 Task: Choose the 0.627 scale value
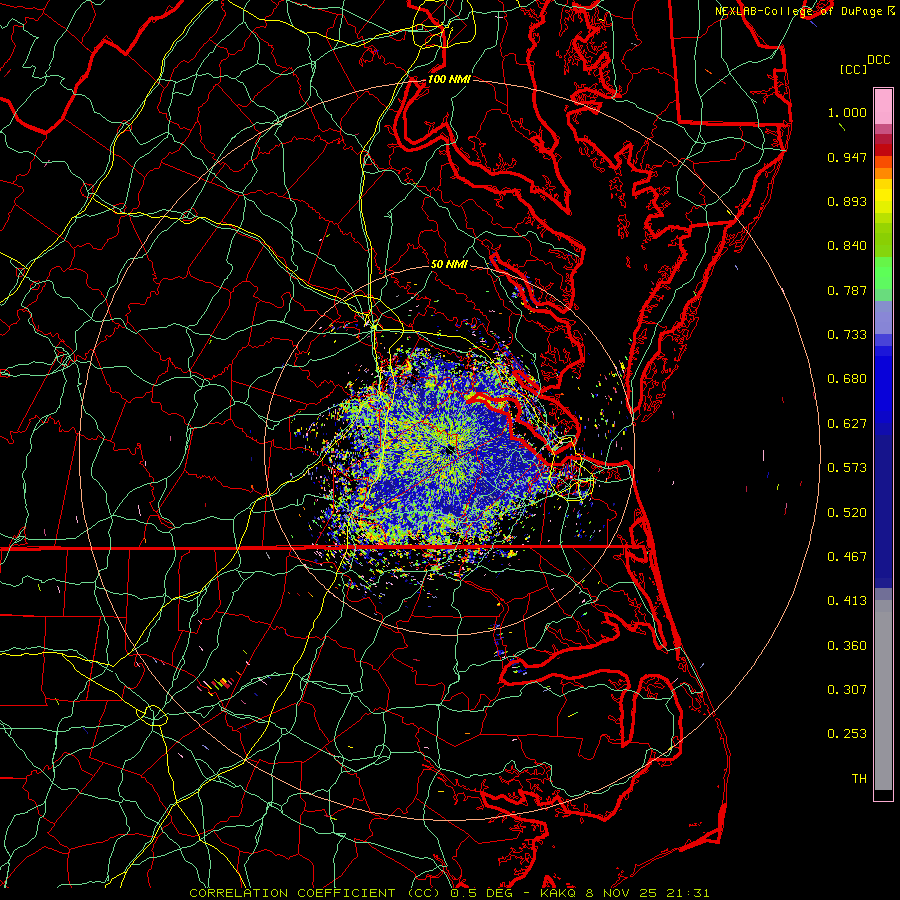pyautogui.click(x=847, y=424)
